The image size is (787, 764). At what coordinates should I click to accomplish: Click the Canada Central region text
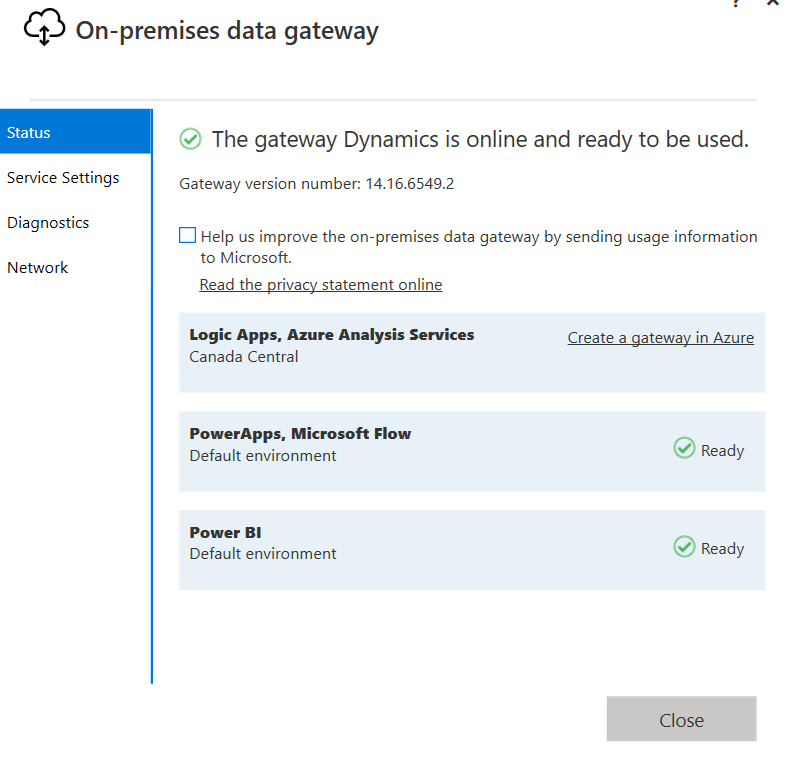[x=243, y=356]
